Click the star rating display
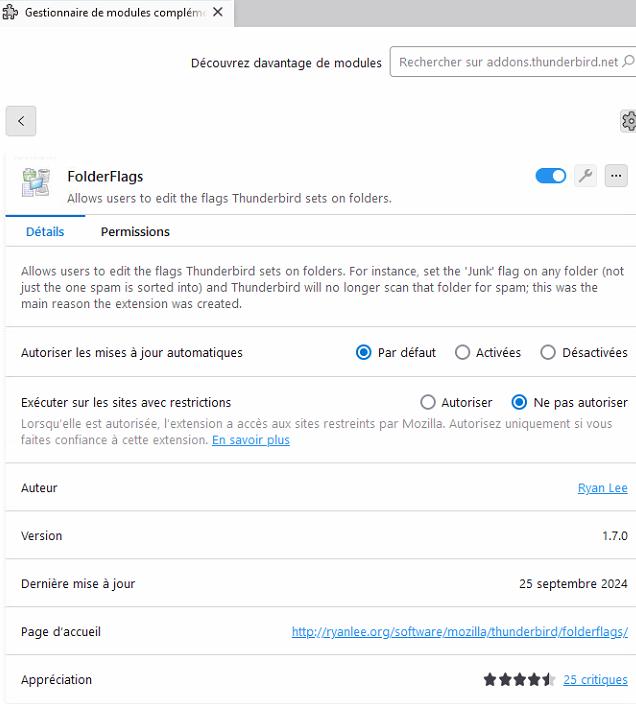Viewport: 636px width, 704px height. tap(519, 680)
